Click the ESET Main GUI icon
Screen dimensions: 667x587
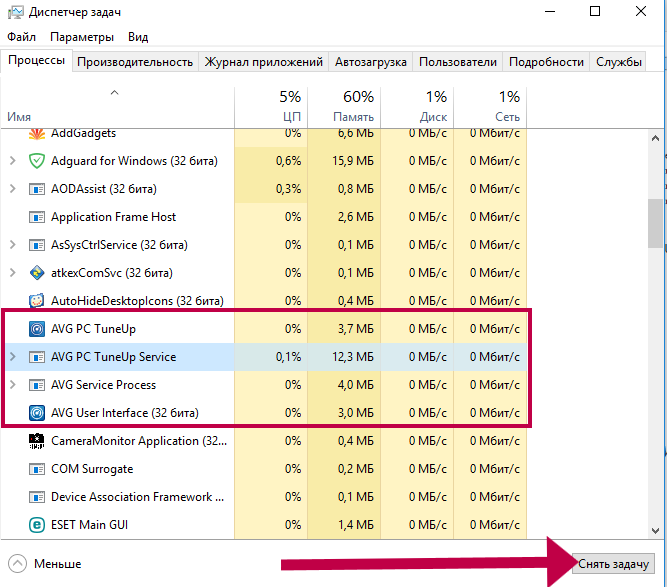pyautogui.click(x=37, y=525)
